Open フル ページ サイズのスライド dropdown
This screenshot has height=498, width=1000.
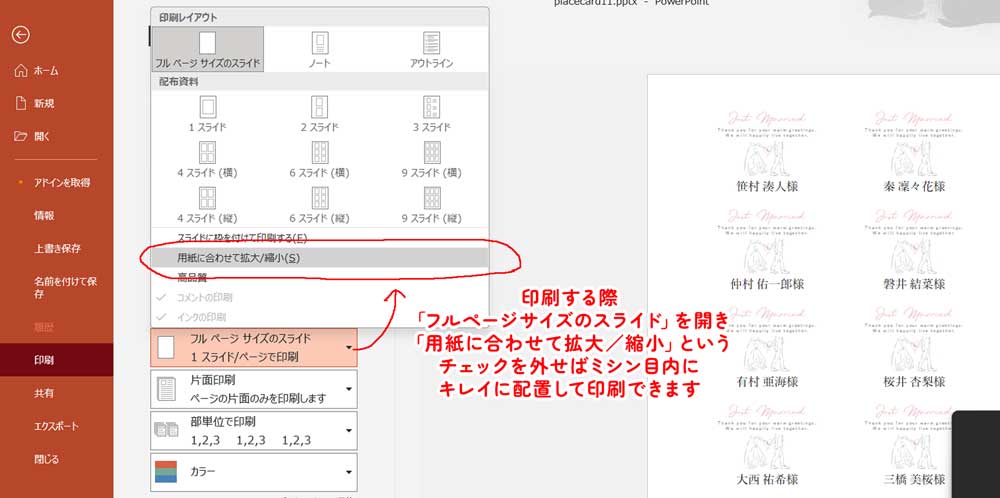254,348
